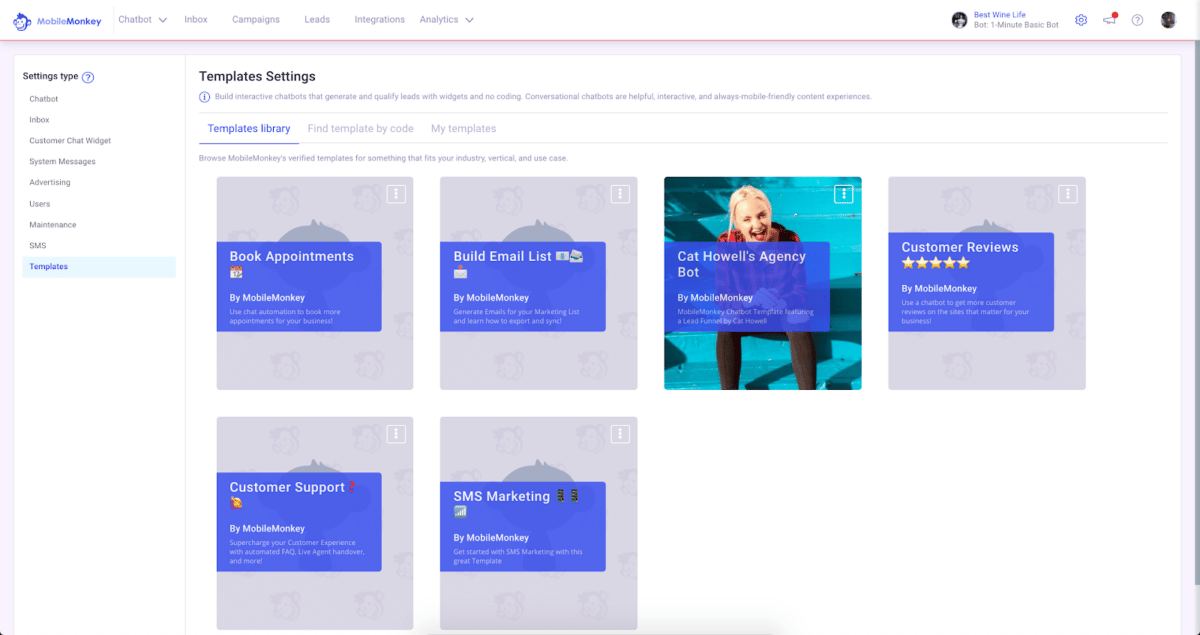Click the info icon beside templates description
The width and height of the screenshot is (1200, 635).
[x=205, y=97]
